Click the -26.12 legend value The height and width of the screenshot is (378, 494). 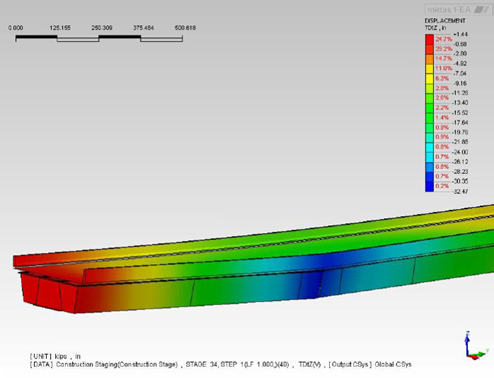[x=460, y=162]
